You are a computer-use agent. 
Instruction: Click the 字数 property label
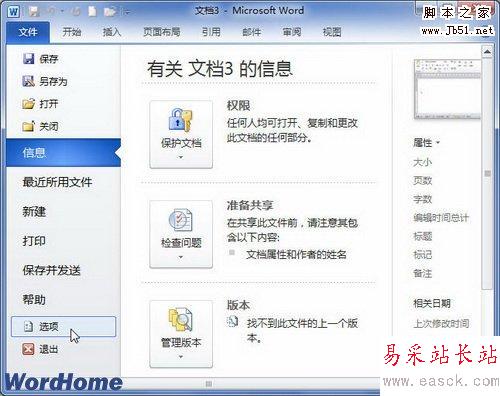pyautogui.click(x=423, y=199)
